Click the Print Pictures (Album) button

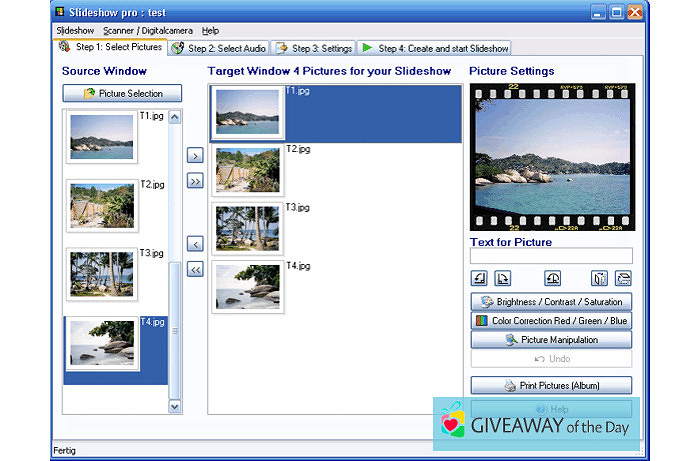tap(551, 385)
